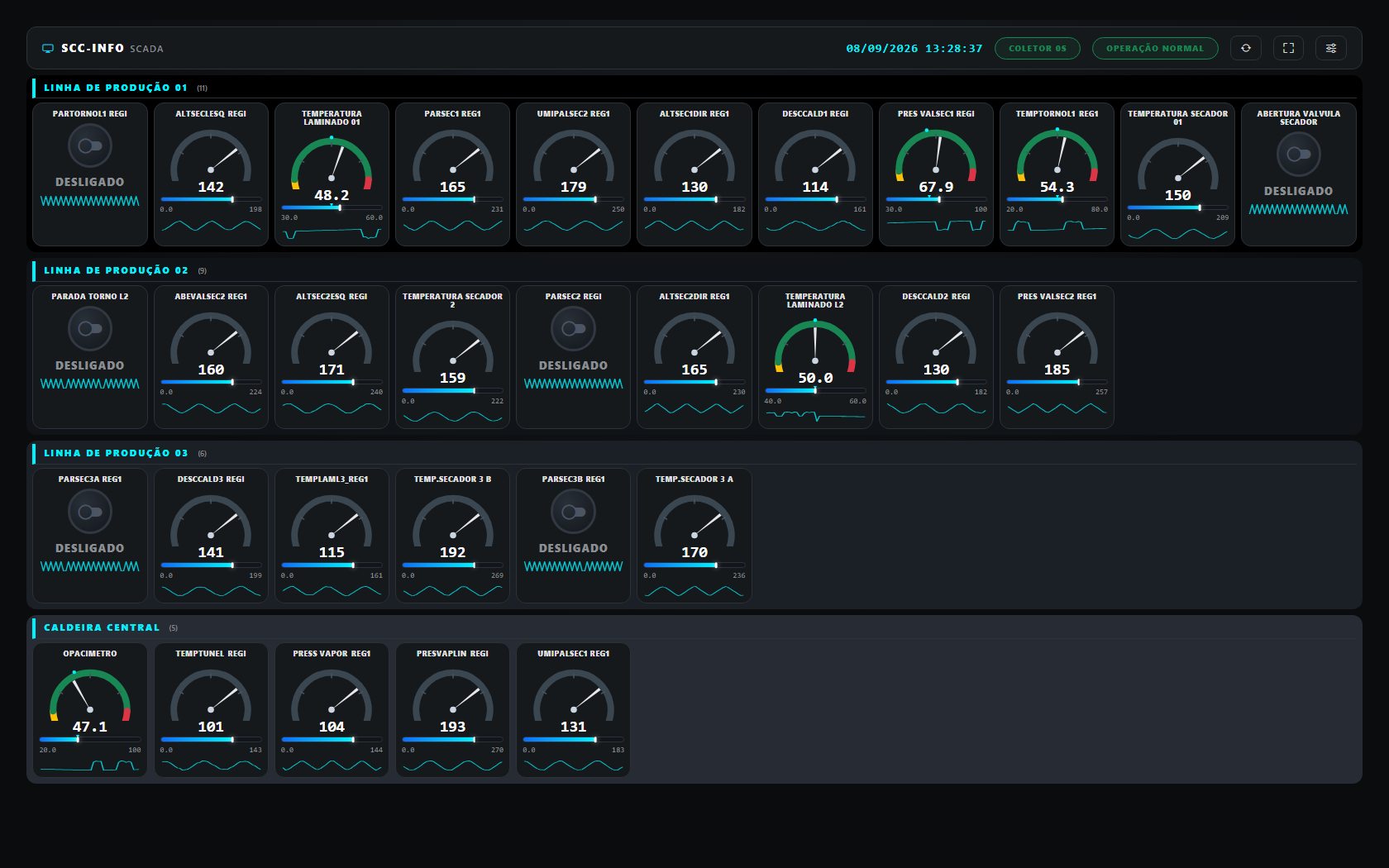The image size is (1389, 868).
Task: Open the settings sliders icon
Action: point(1331,48)
